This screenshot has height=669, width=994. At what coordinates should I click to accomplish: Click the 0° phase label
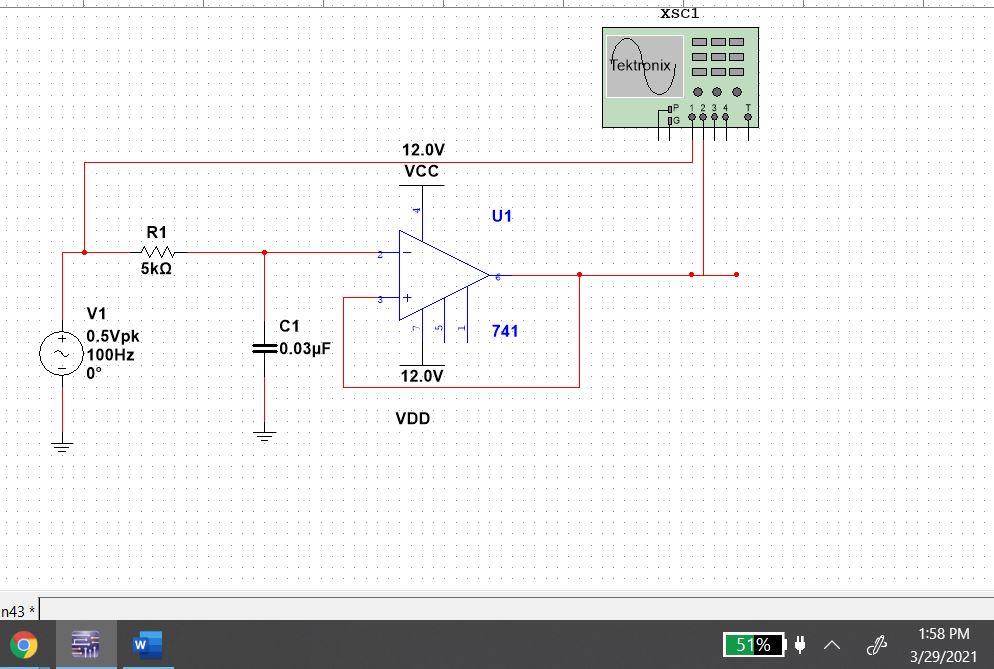(94, 373)
